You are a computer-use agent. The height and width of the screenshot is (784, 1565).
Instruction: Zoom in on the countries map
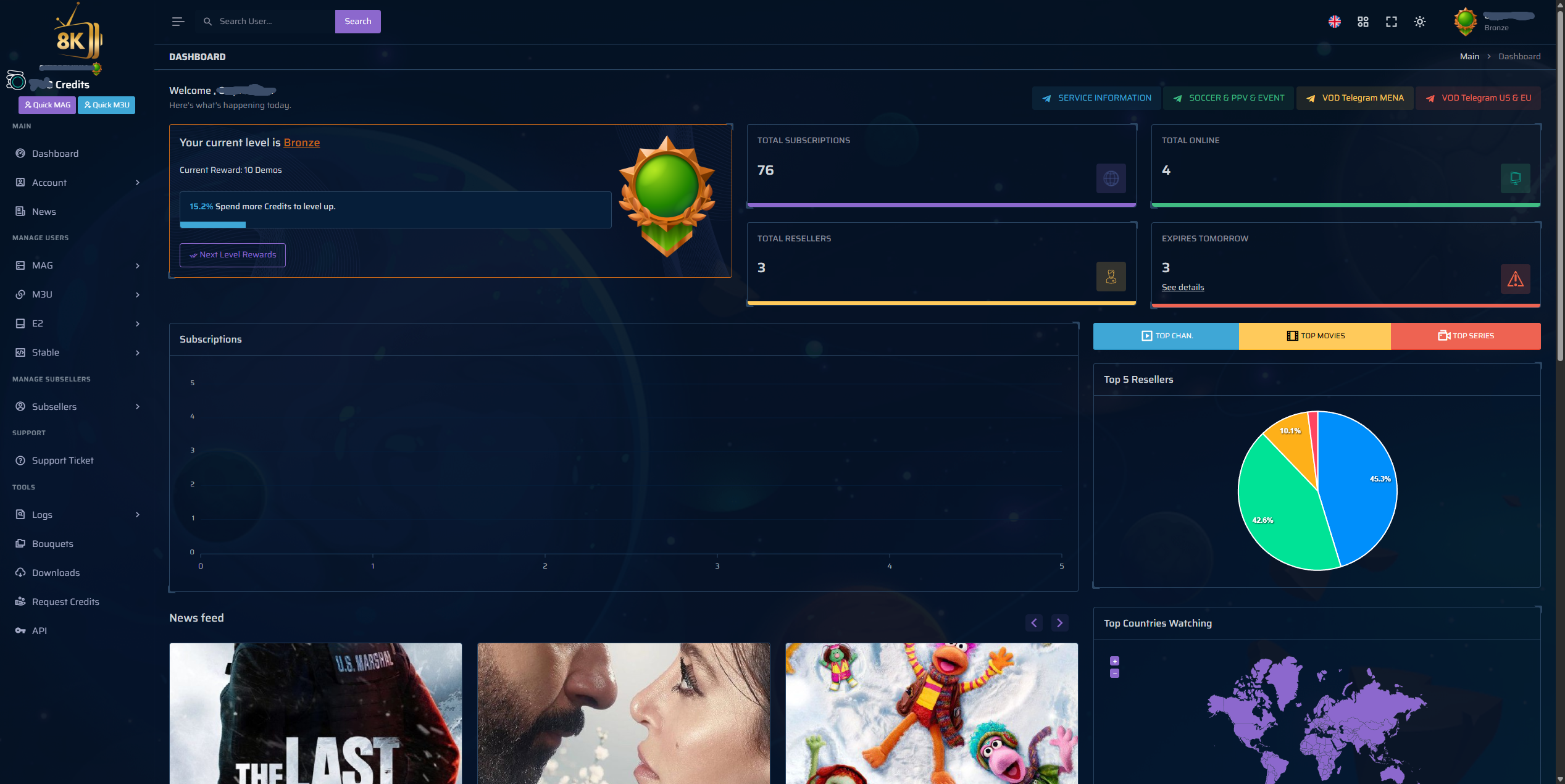click(1114, 661)
